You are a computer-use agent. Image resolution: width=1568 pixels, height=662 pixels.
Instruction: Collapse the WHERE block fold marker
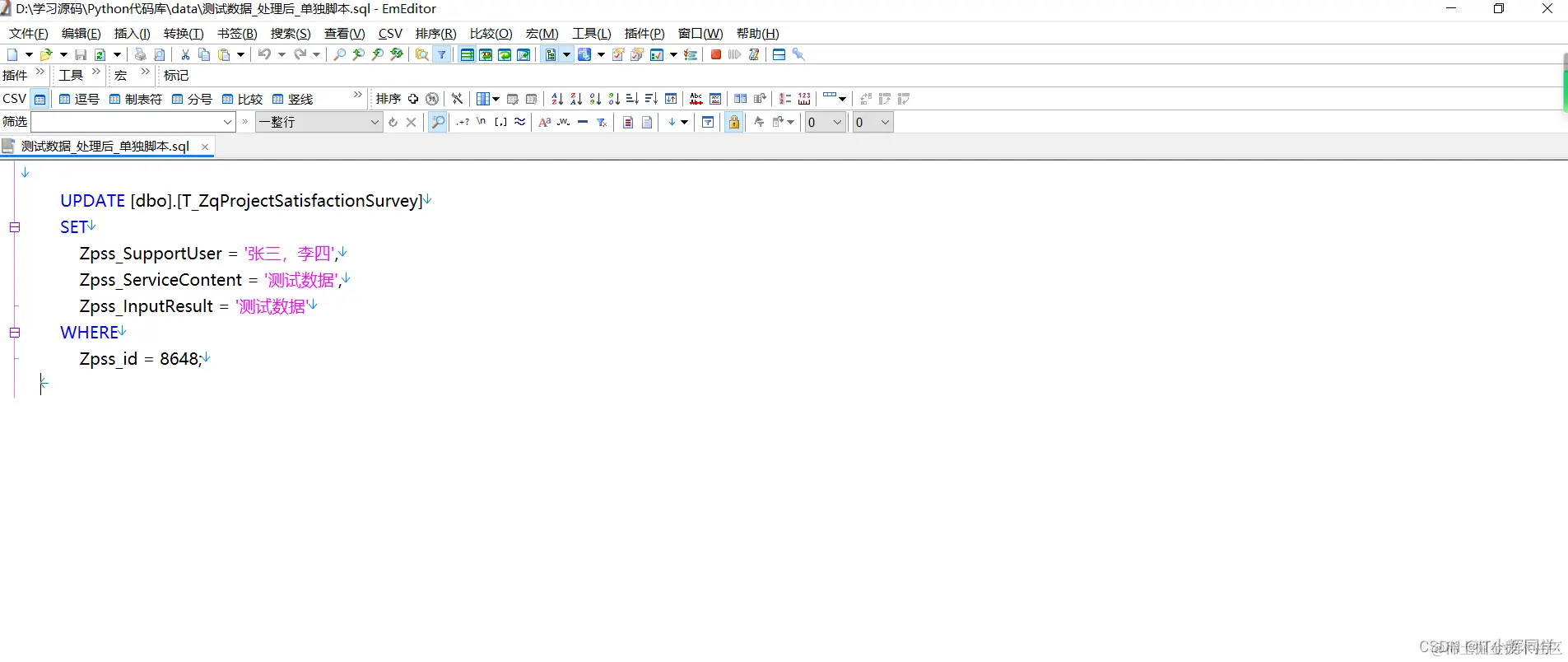(x=14, y=333)
